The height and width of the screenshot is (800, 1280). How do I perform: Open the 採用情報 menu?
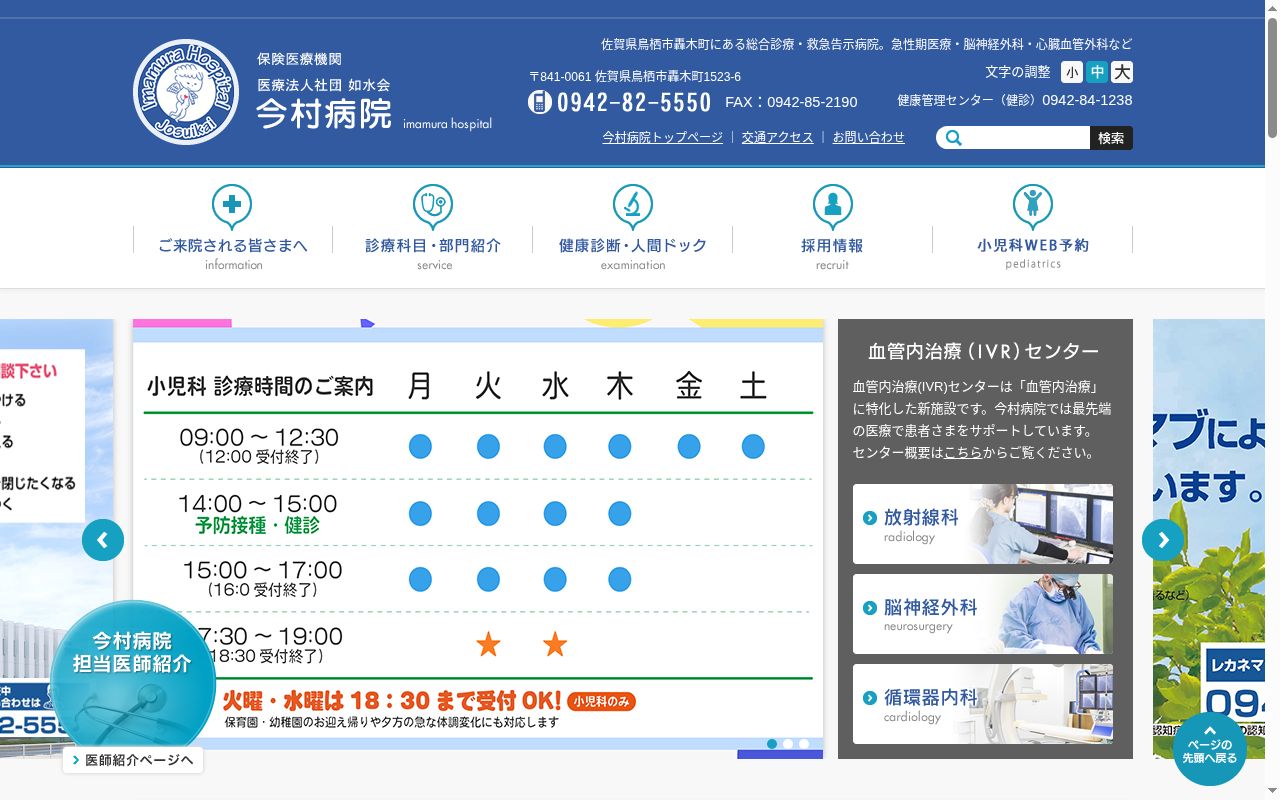click(833, 228)
